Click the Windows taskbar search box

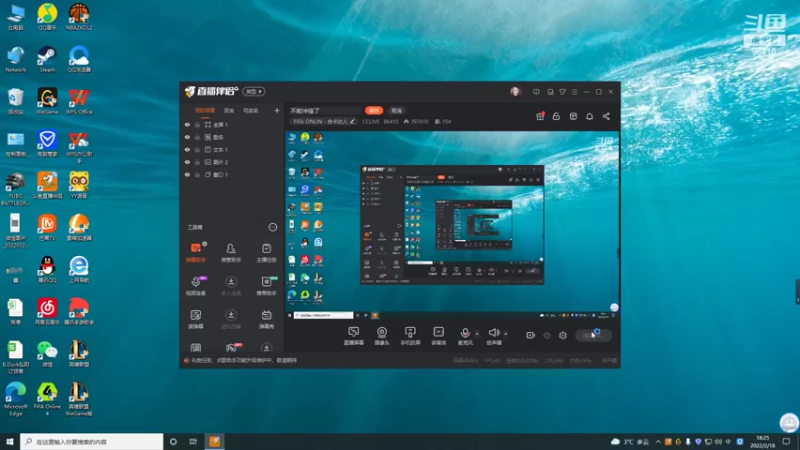tap(92, 441)
